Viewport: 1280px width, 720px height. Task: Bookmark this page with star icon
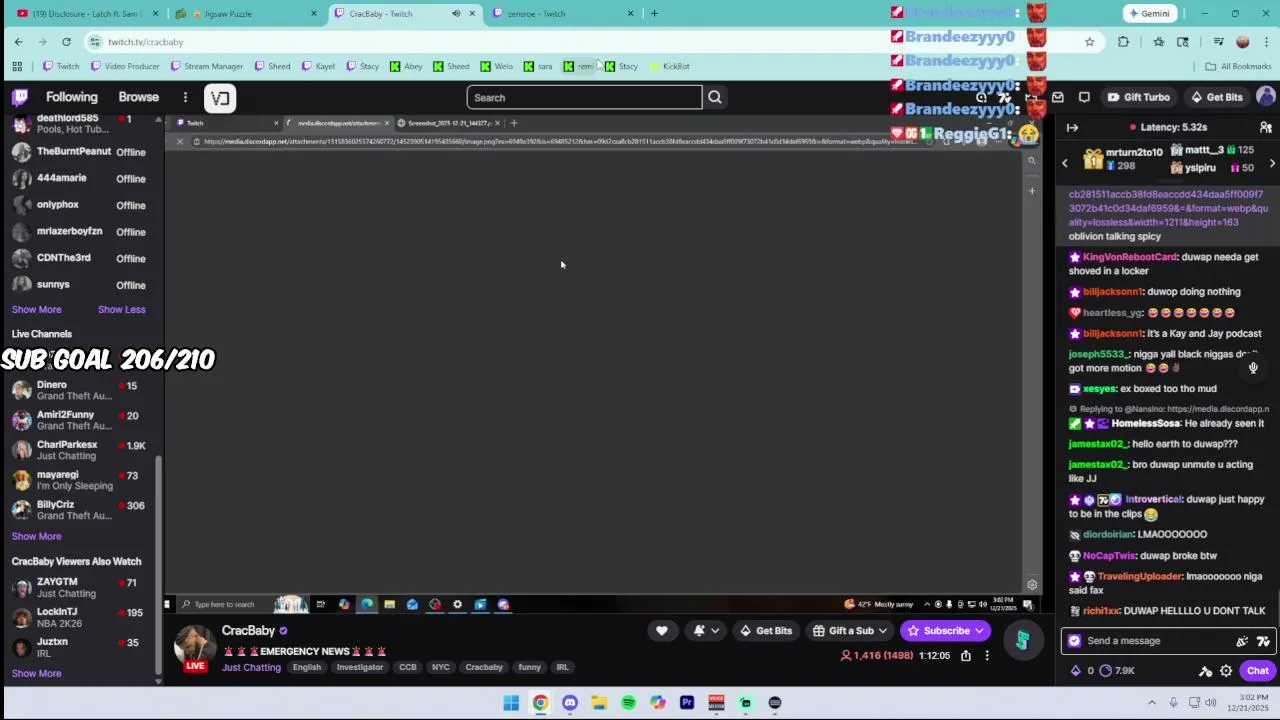(x=1089, y=42)
